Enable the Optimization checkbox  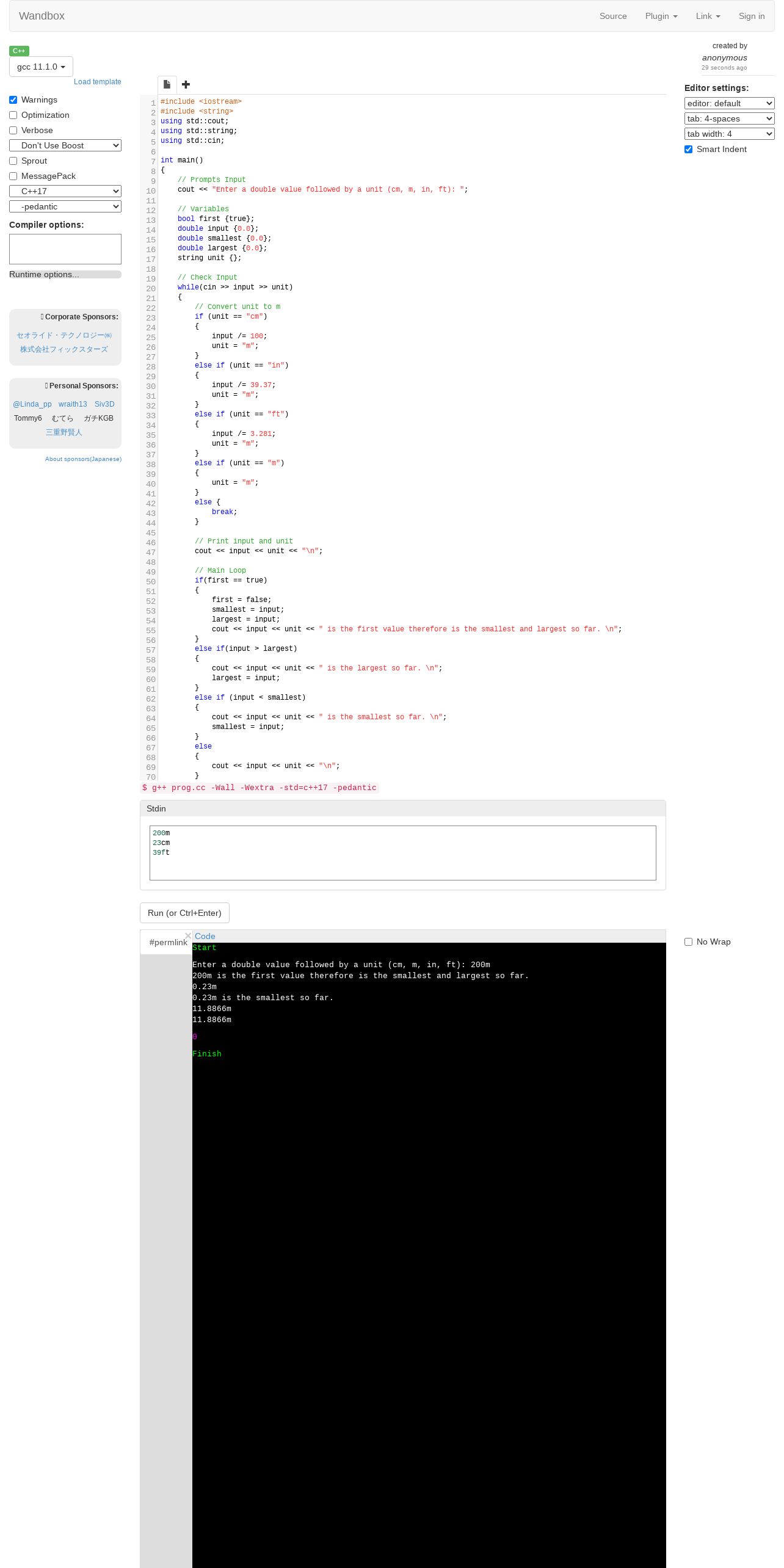click(13, 115)
